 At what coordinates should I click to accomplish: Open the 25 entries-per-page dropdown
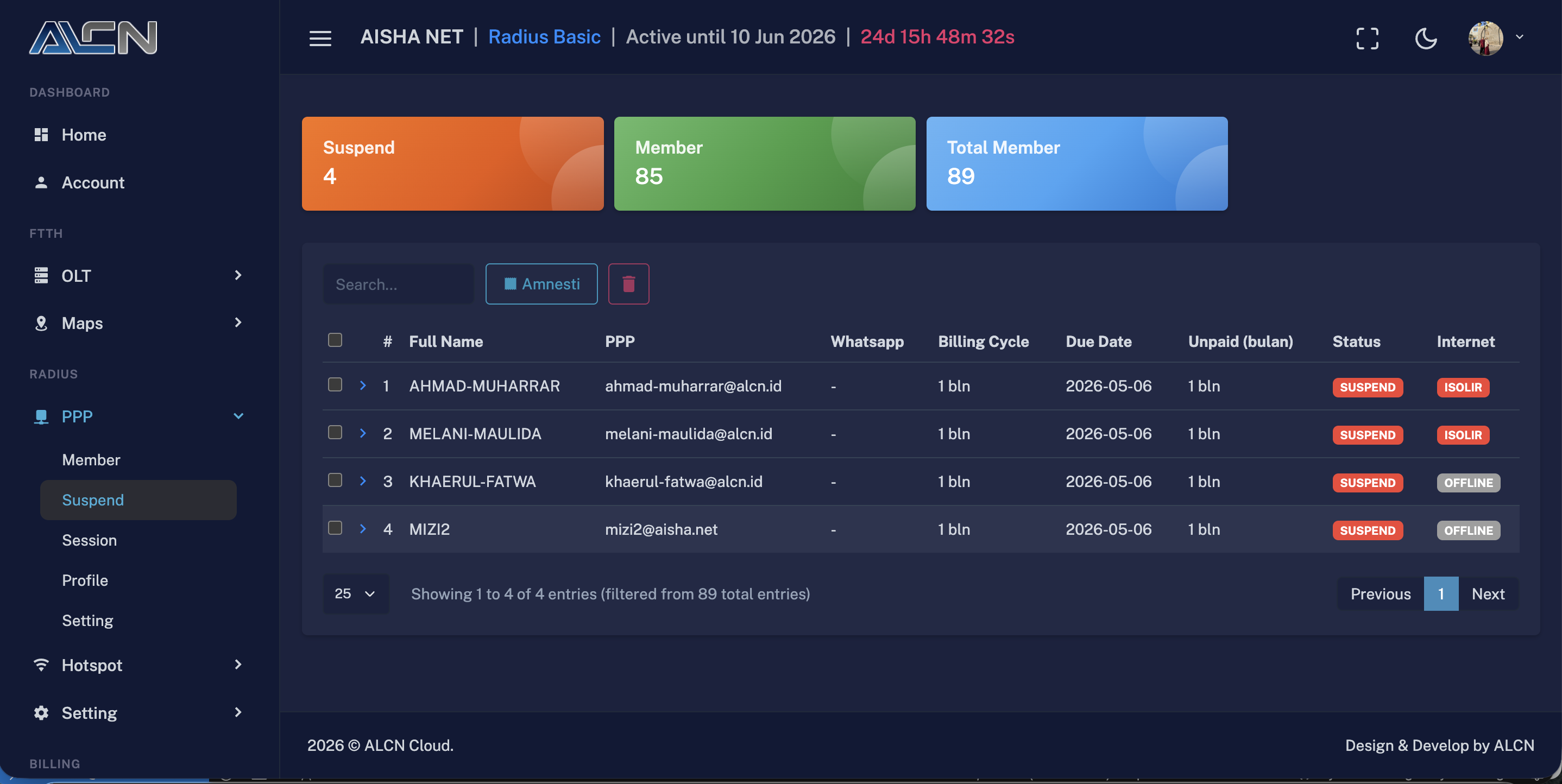coord(355,593)
